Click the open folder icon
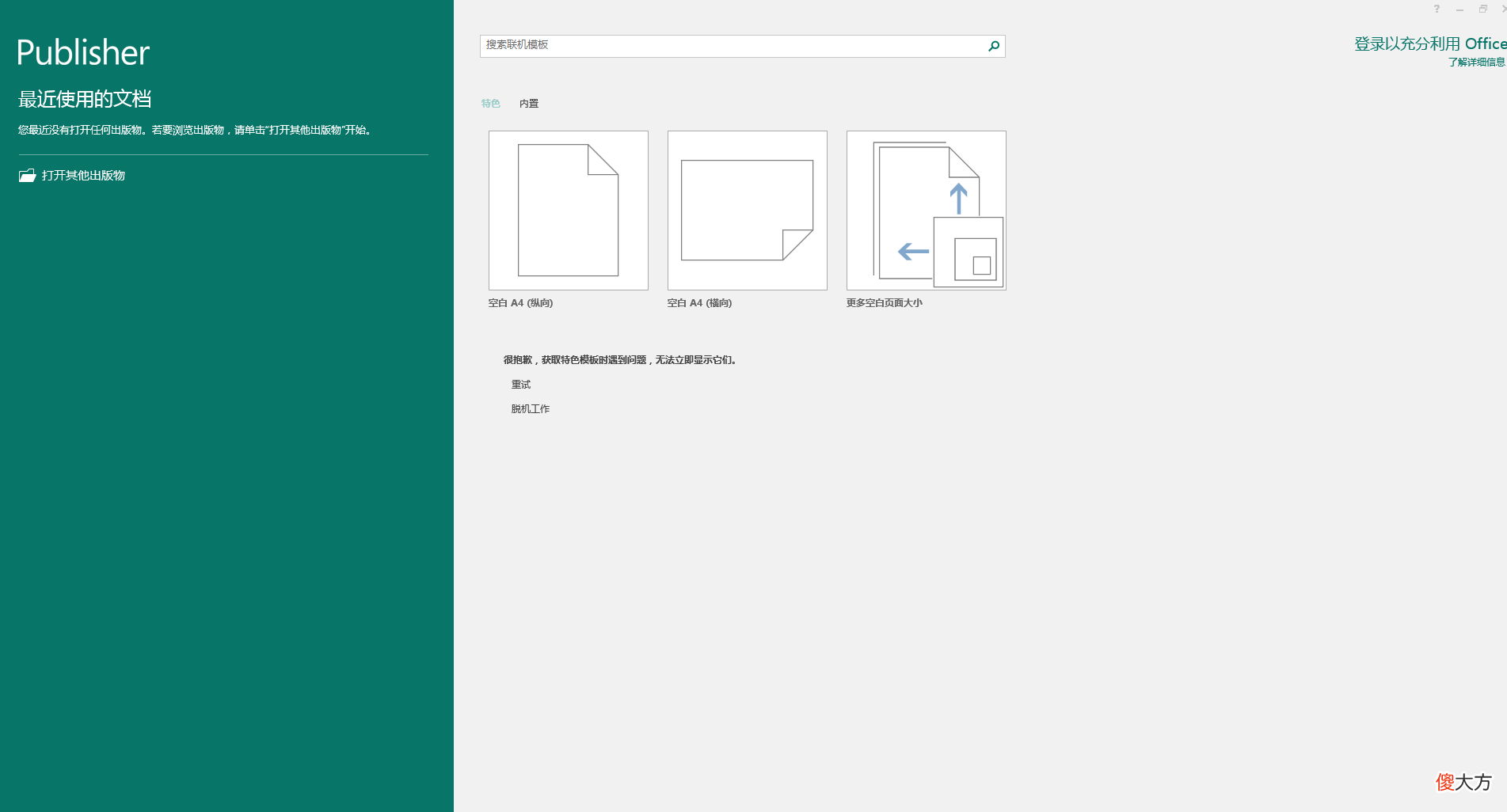Screen dimensions: 1507x812 tap(28, 176)
